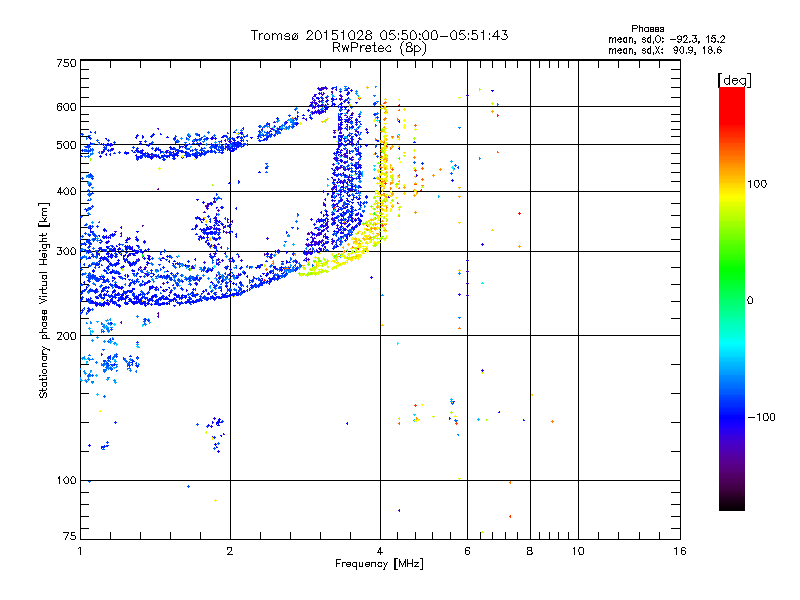This screenshot has width=800, height=600.
Task: Click the y-axis tick label '75'
Action: click(70, 536)
